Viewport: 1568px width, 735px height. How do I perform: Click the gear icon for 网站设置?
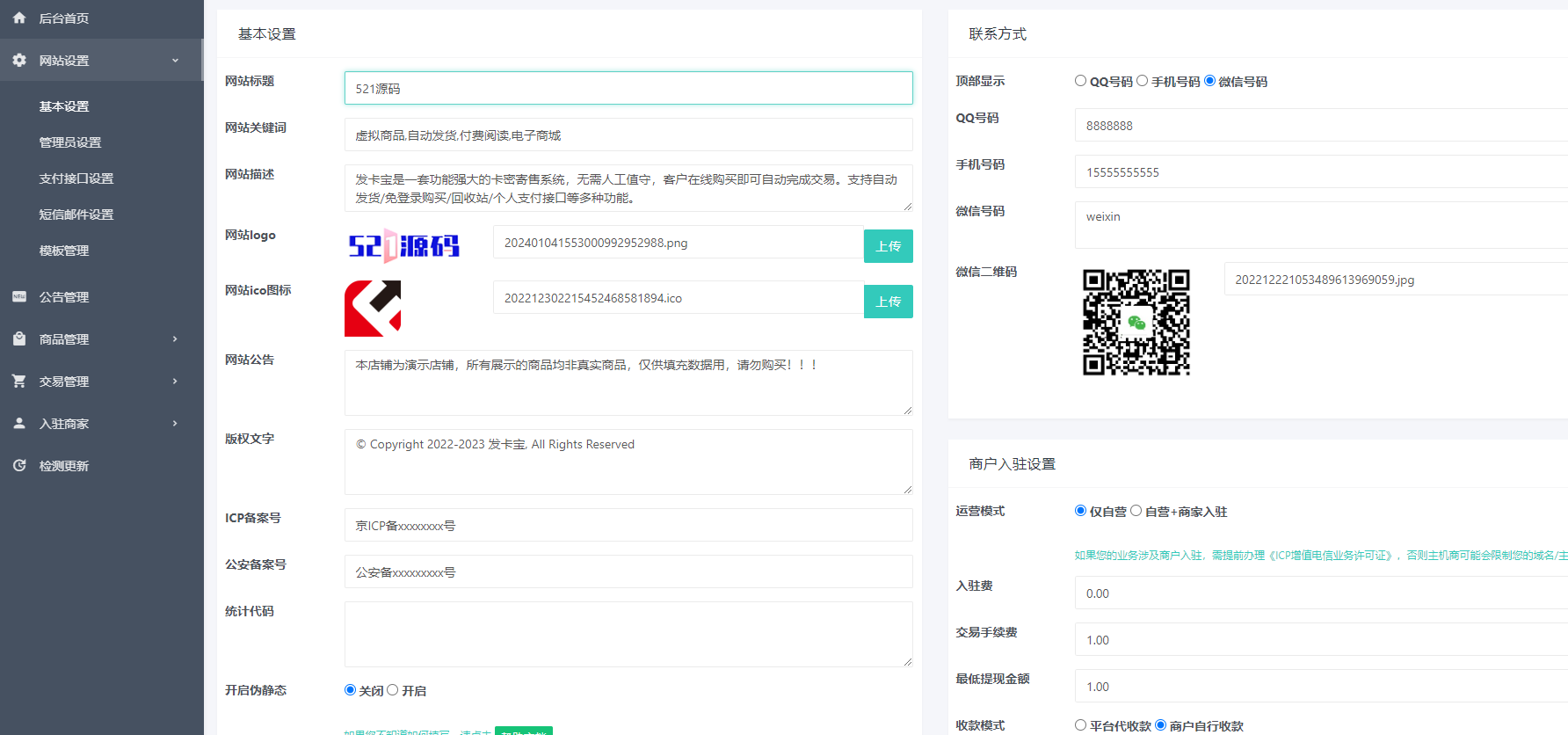point(19,60)
